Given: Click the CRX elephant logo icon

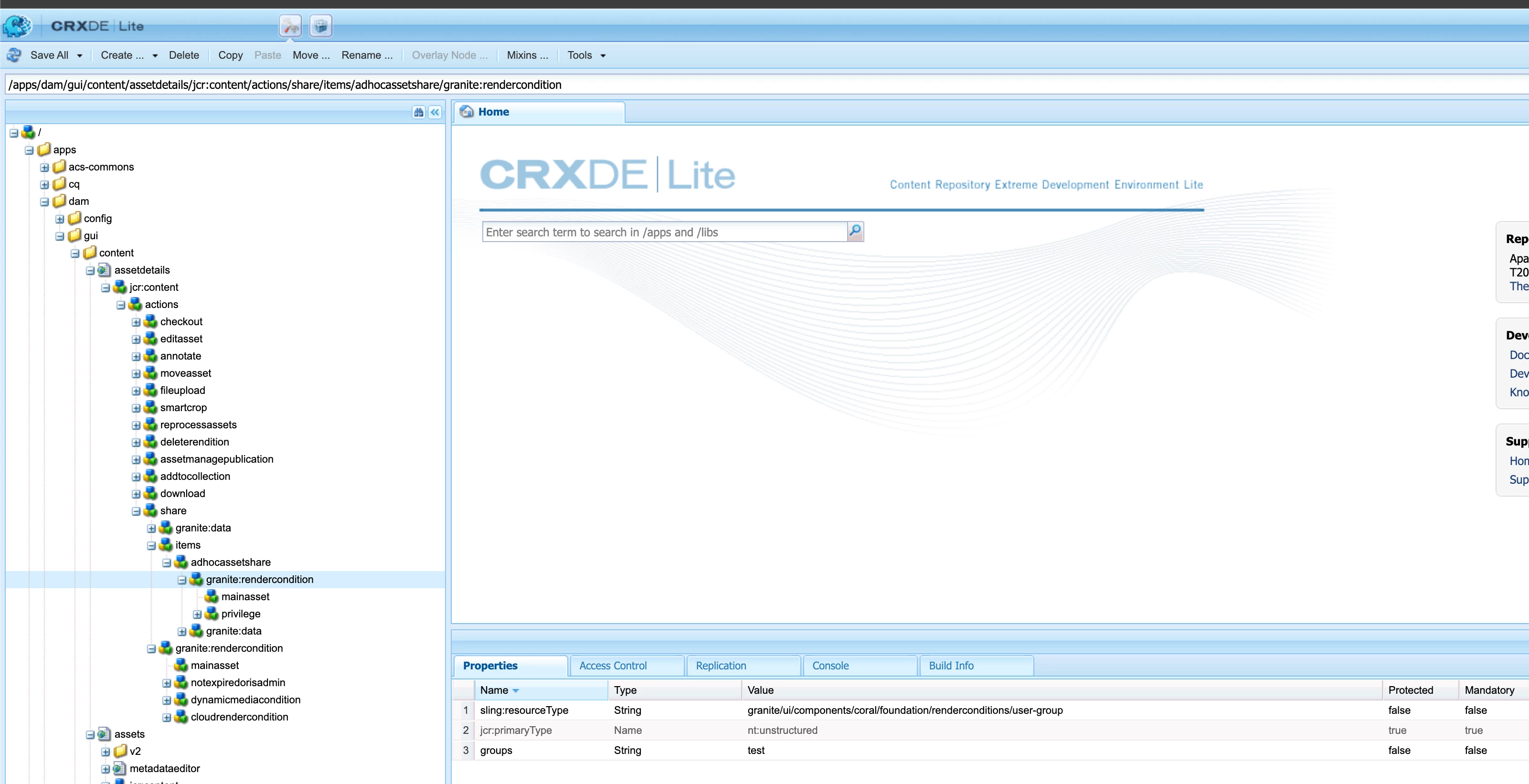Looking at the screenshot, I should (17, 26).
